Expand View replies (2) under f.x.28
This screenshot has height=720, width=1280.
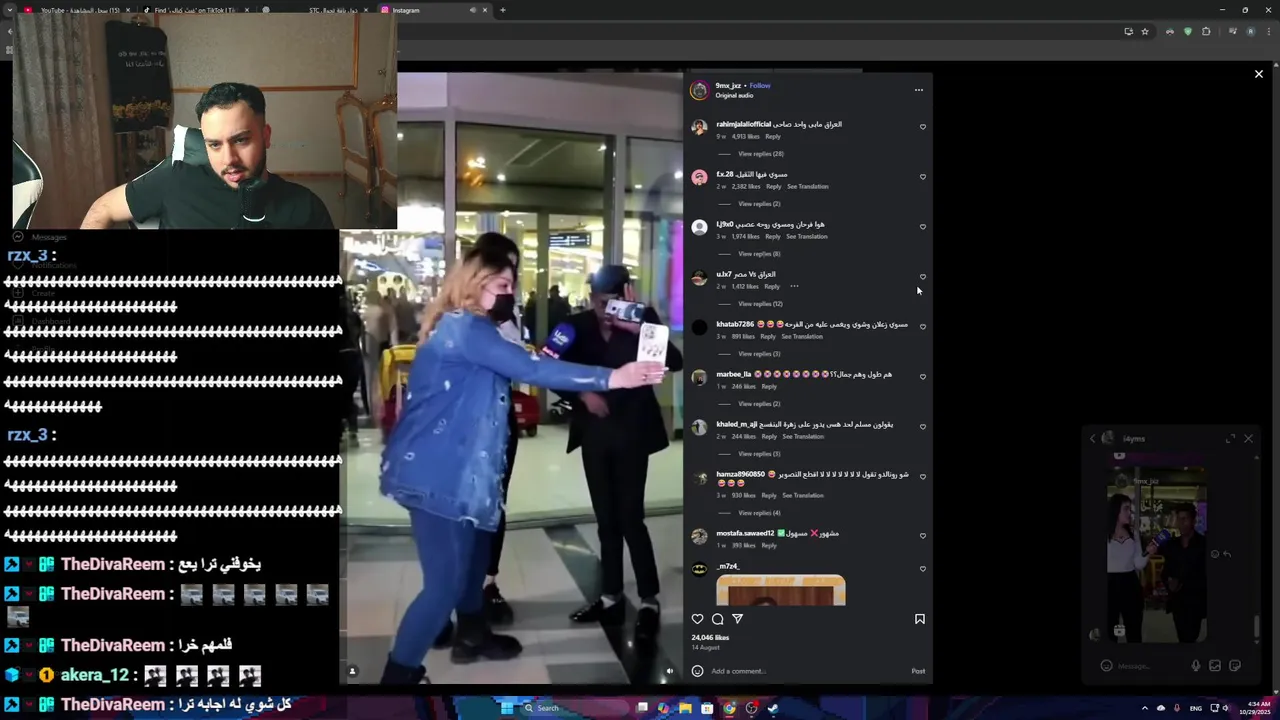pos(759,204)
